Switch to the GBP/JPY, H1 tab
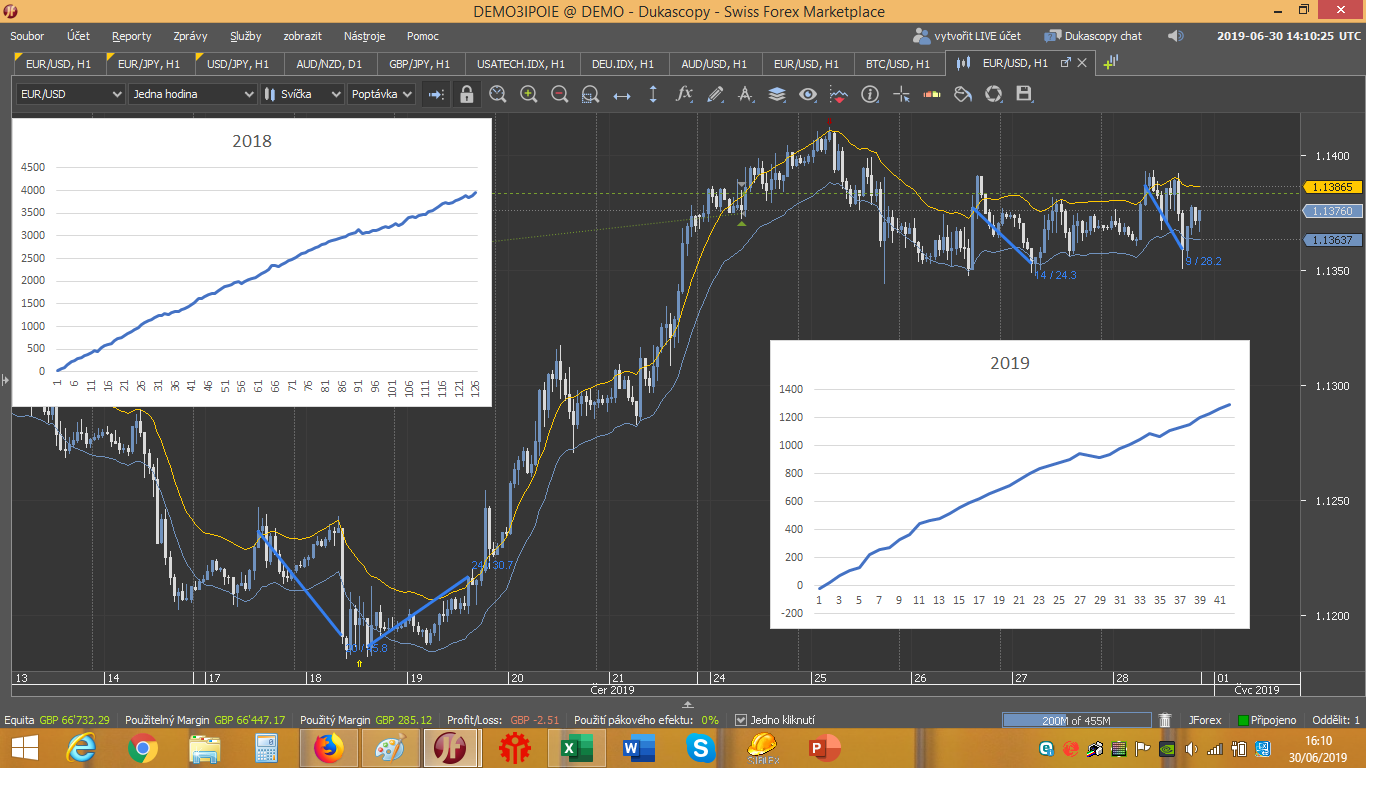1399x794 pixels. click(419, 63)
